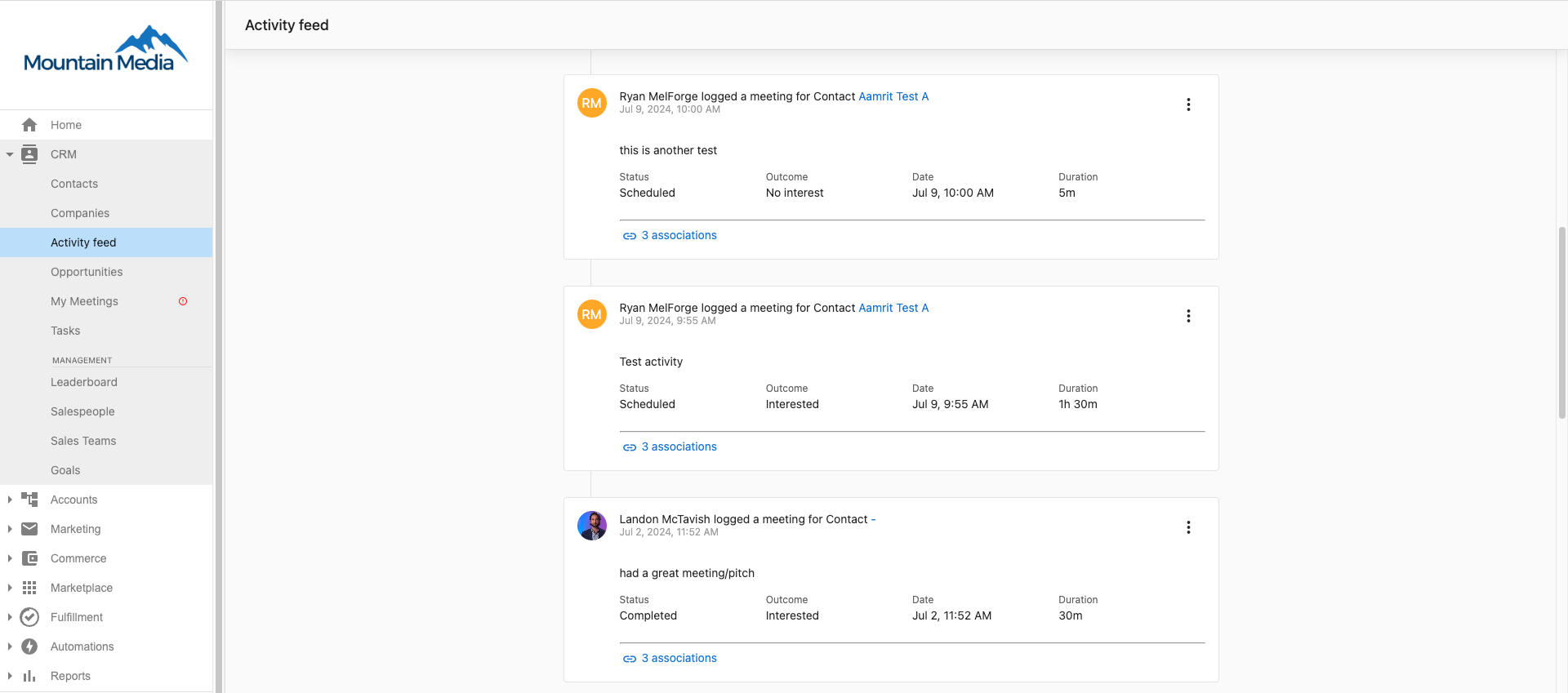Image resolution: width=1568 pixels, height=693 pixels.
Task: Click the Commerce wallet icon
Action: pyautogui.click(x=29, y=558)
